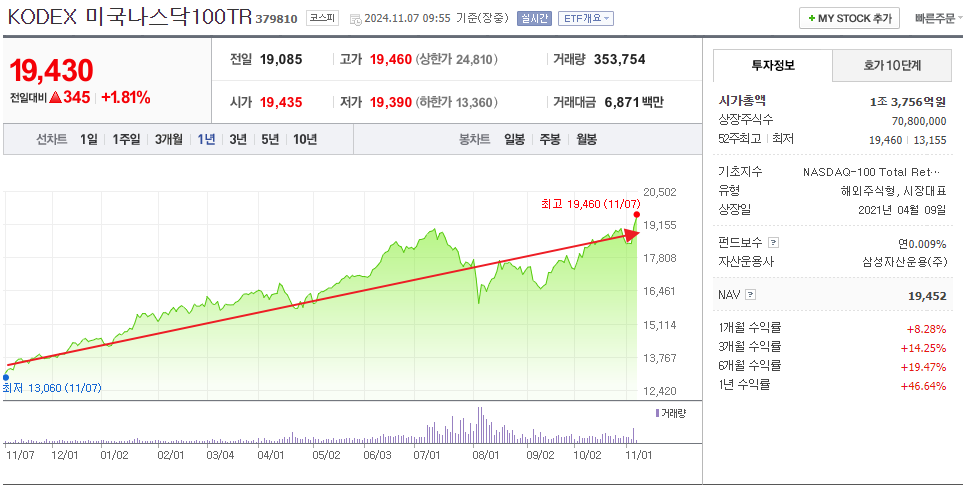Select the 3개월 line chart period

[x=168, y=139]
